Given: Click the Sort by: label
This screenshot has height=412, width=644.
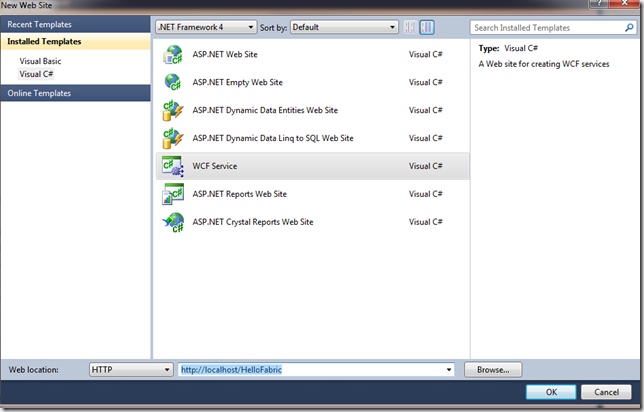Looking at the screenshot, I should coord(273,28).
